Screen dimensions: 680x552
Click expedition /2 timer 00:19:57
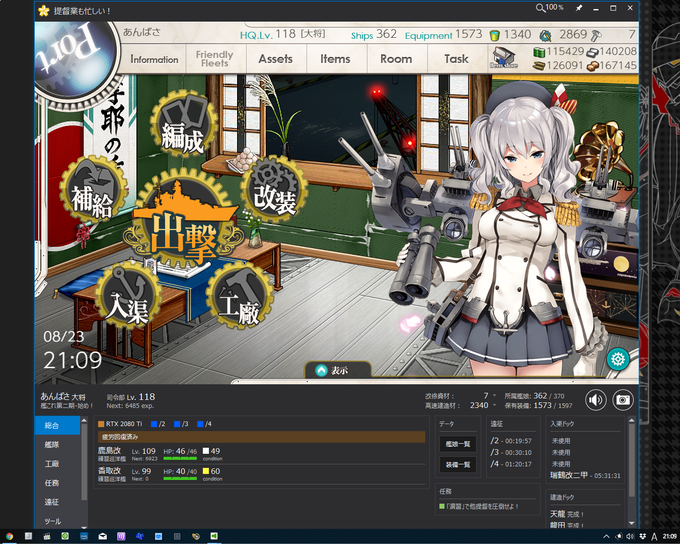click(x=511, y=441)
